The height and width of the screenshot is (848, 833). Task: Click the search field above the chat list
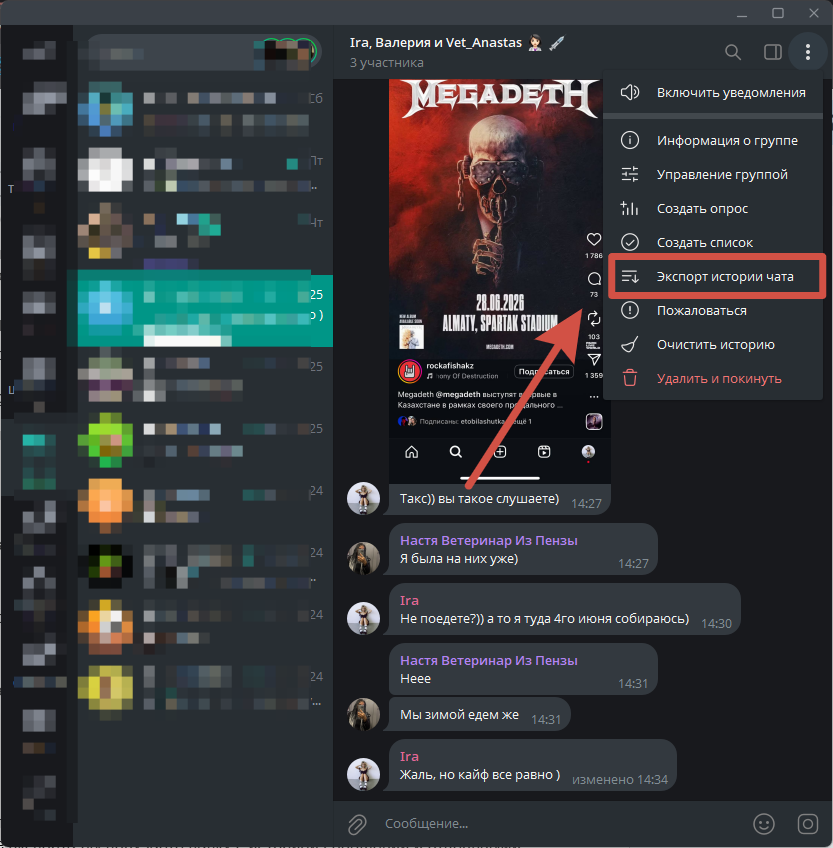(204, 52)
